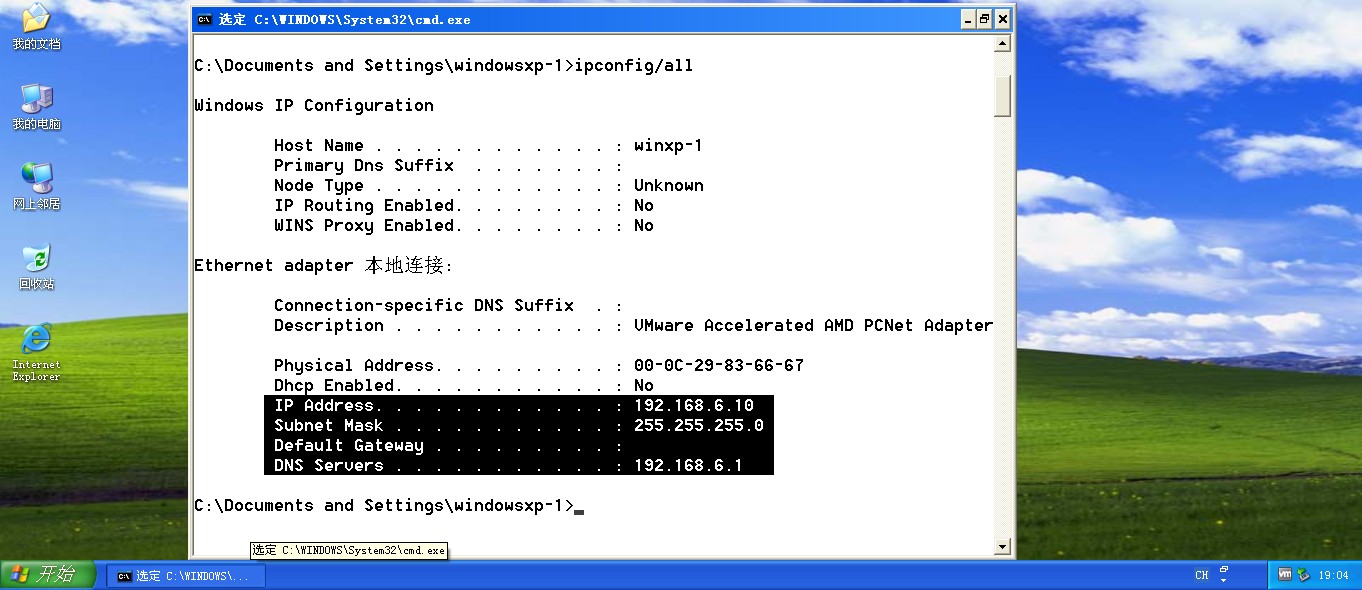Click the cmd scrollbar up arrow
This screenshot has width=1362, height=590.
pyautogui.click(x=1003, y=43)
